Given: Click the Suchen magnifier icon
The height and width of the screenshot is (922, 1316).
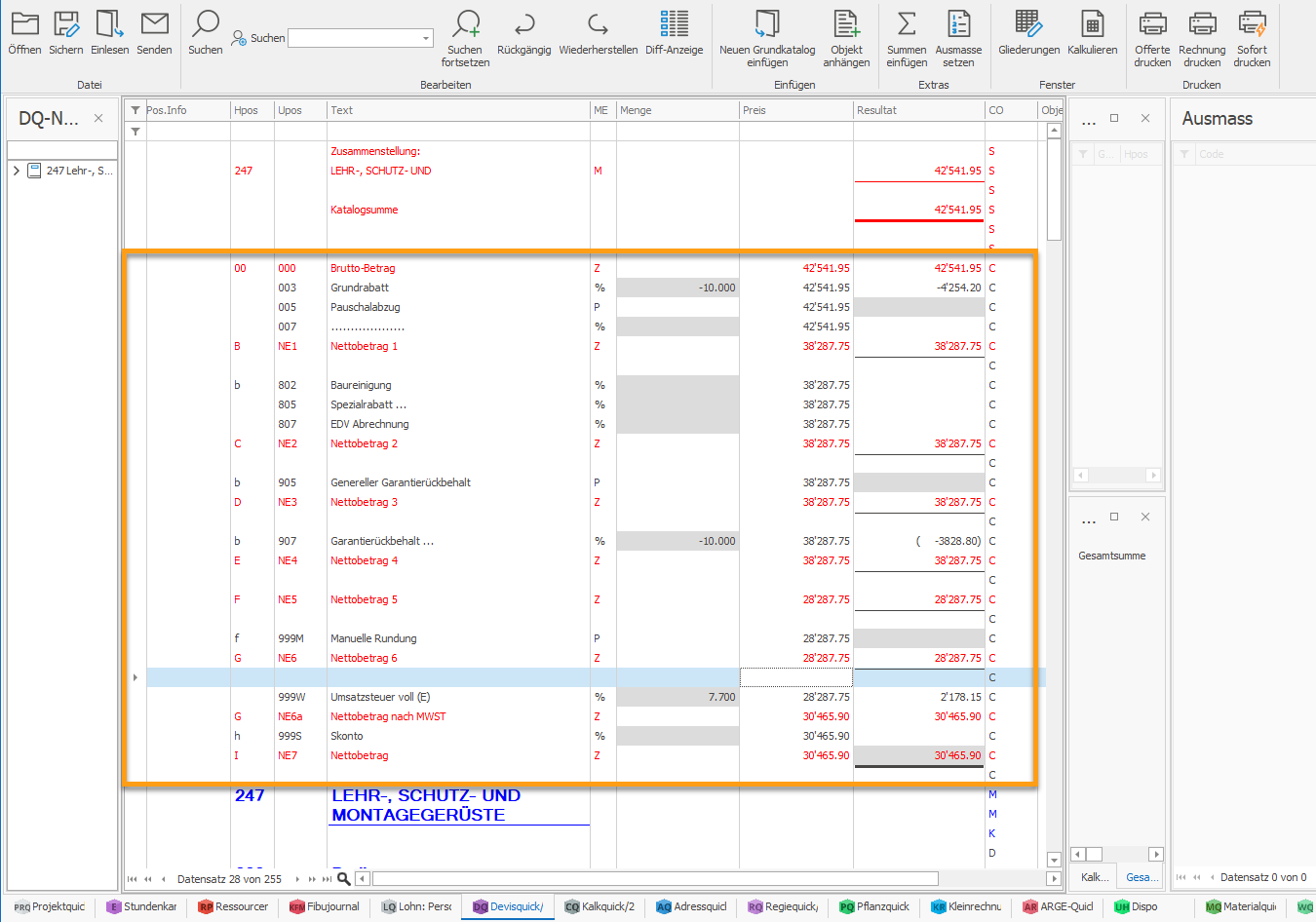Looking at the screenshot, I should 205,23.
